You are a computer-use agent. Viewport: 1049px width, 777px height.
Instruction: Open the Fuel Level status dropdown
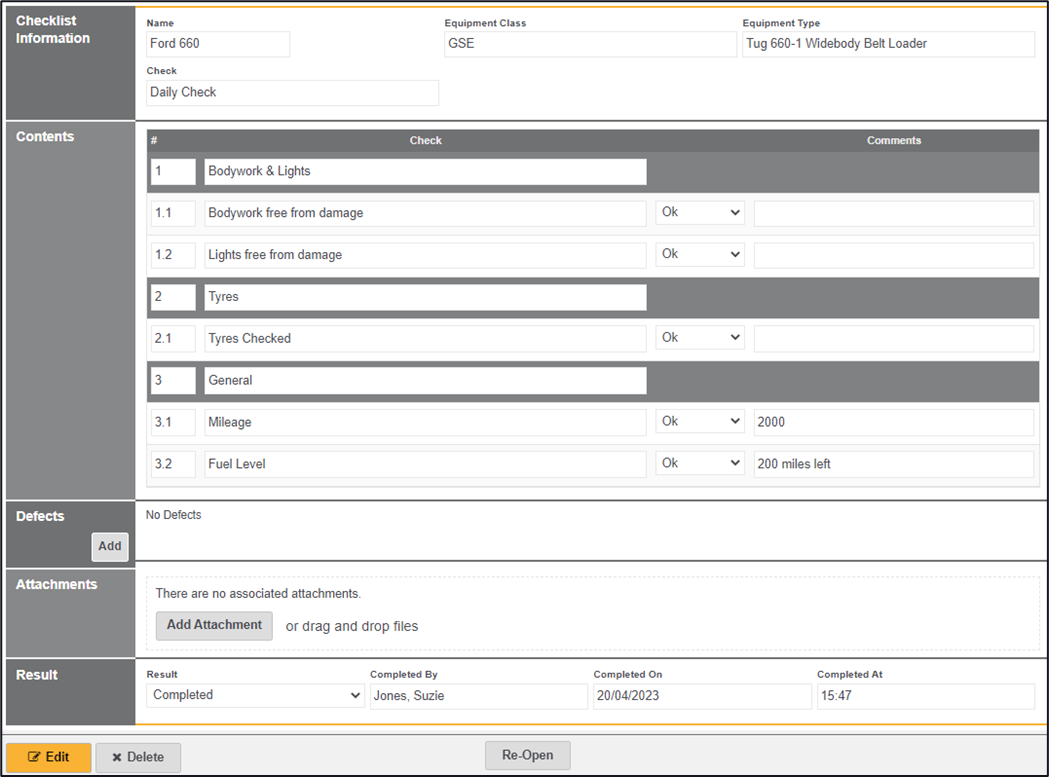[x=700, y=464]
